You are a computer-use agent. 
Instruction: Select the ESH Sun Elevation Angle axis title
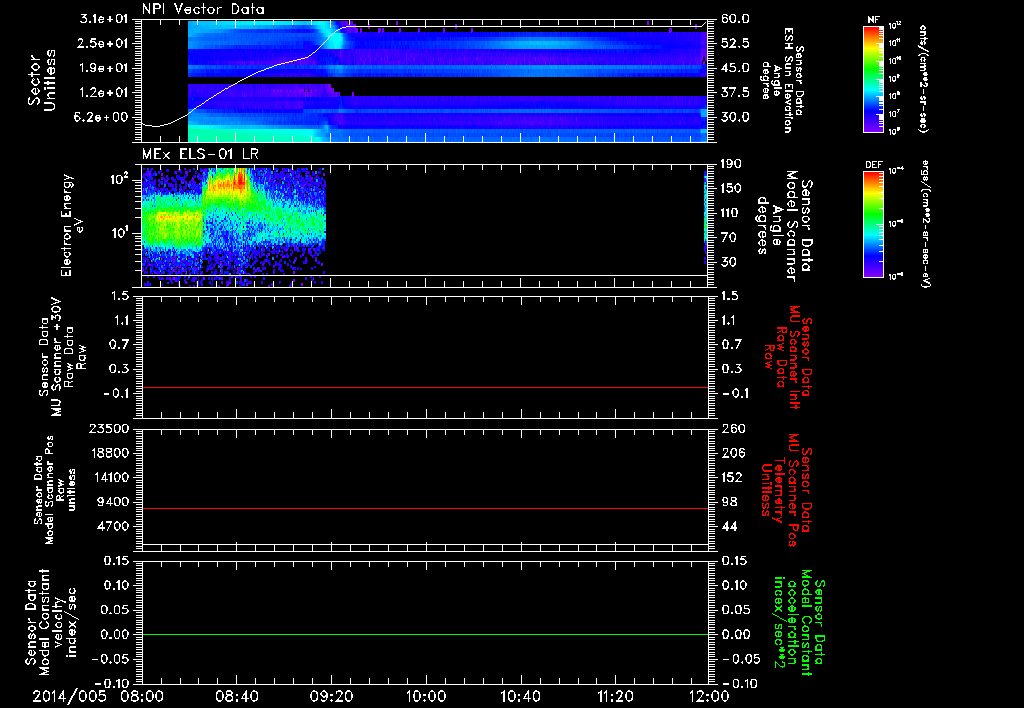coord(782,80)
